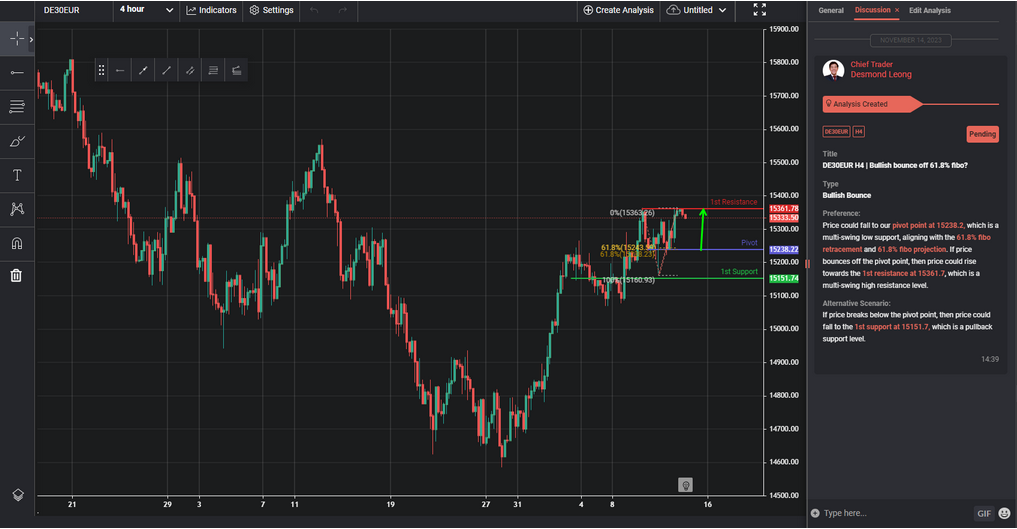Screen dimensions: 1017x529
Task: Select the Text annotation tool
Action: pyautogui.click(x=17, y=175)
